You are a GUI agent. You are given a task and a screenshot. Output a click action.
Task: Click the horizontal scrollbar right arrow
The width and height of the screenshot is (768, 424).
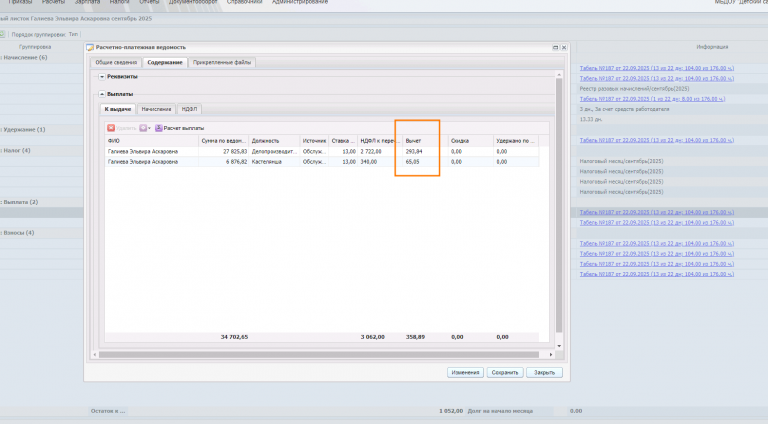(x=551, y=354)
